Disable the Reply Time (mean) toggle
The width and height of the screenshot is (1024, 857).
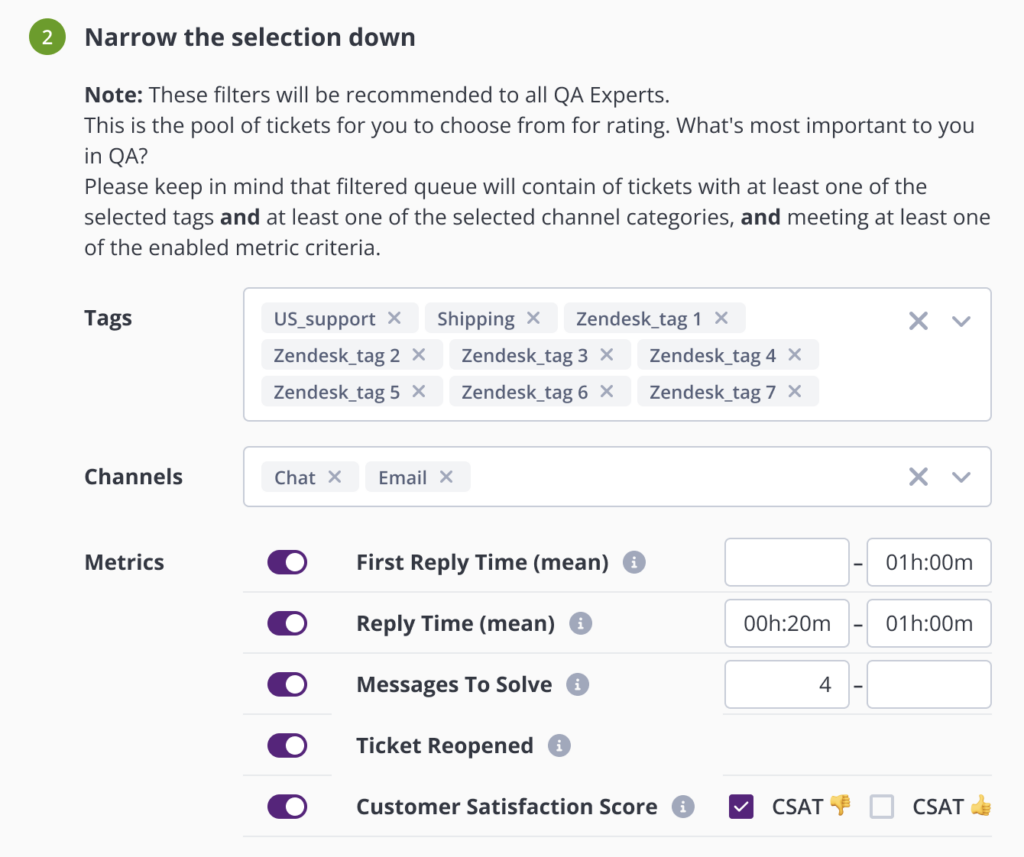click(x=287, y=623)
